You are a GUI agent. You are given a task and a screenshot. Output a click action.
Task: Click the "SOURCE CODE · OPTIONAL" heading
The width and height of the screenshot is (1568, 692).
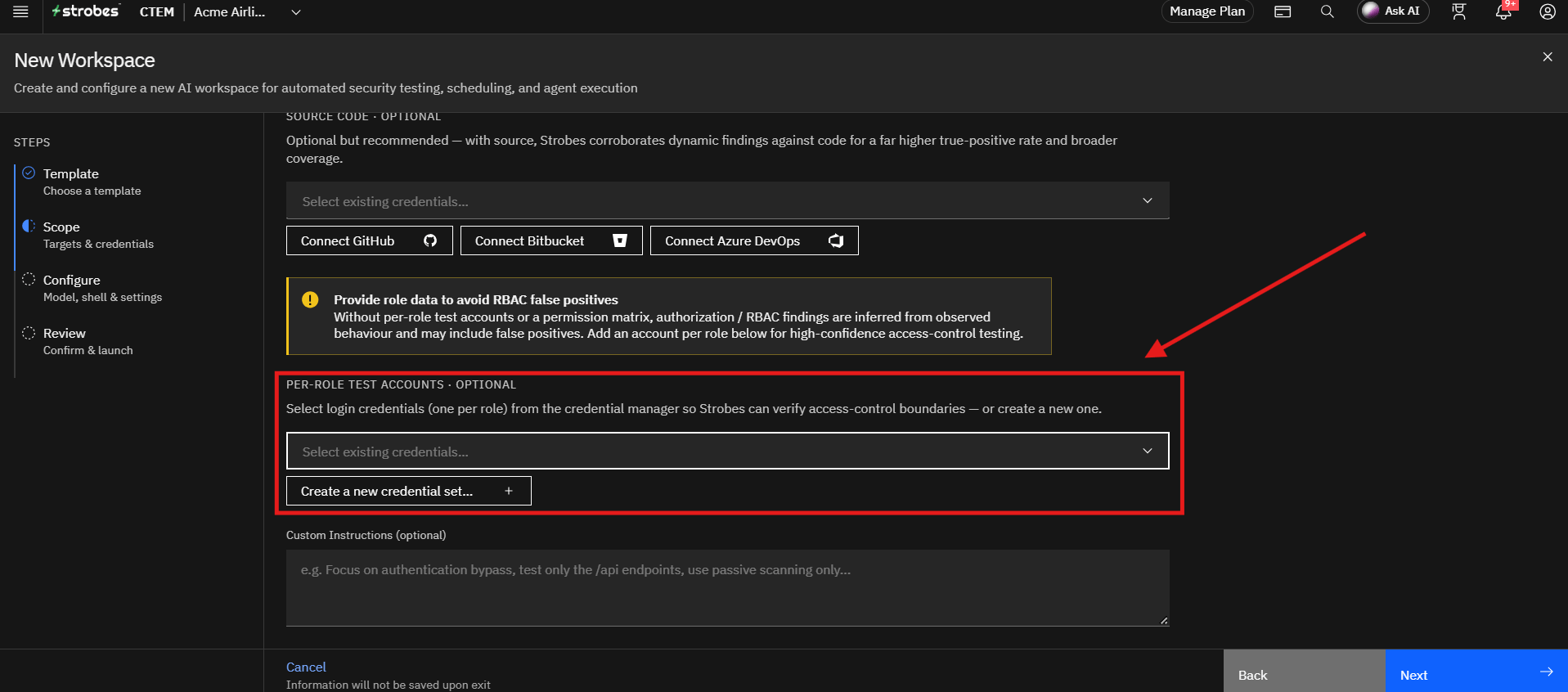click(x=363, y=116)
